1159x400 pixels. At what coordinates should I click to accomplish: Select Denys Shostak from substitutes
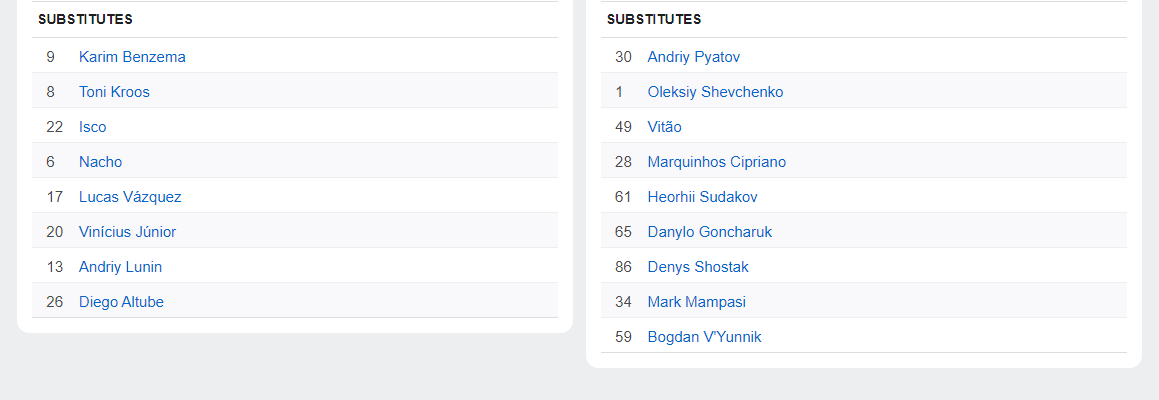(697, 267)
